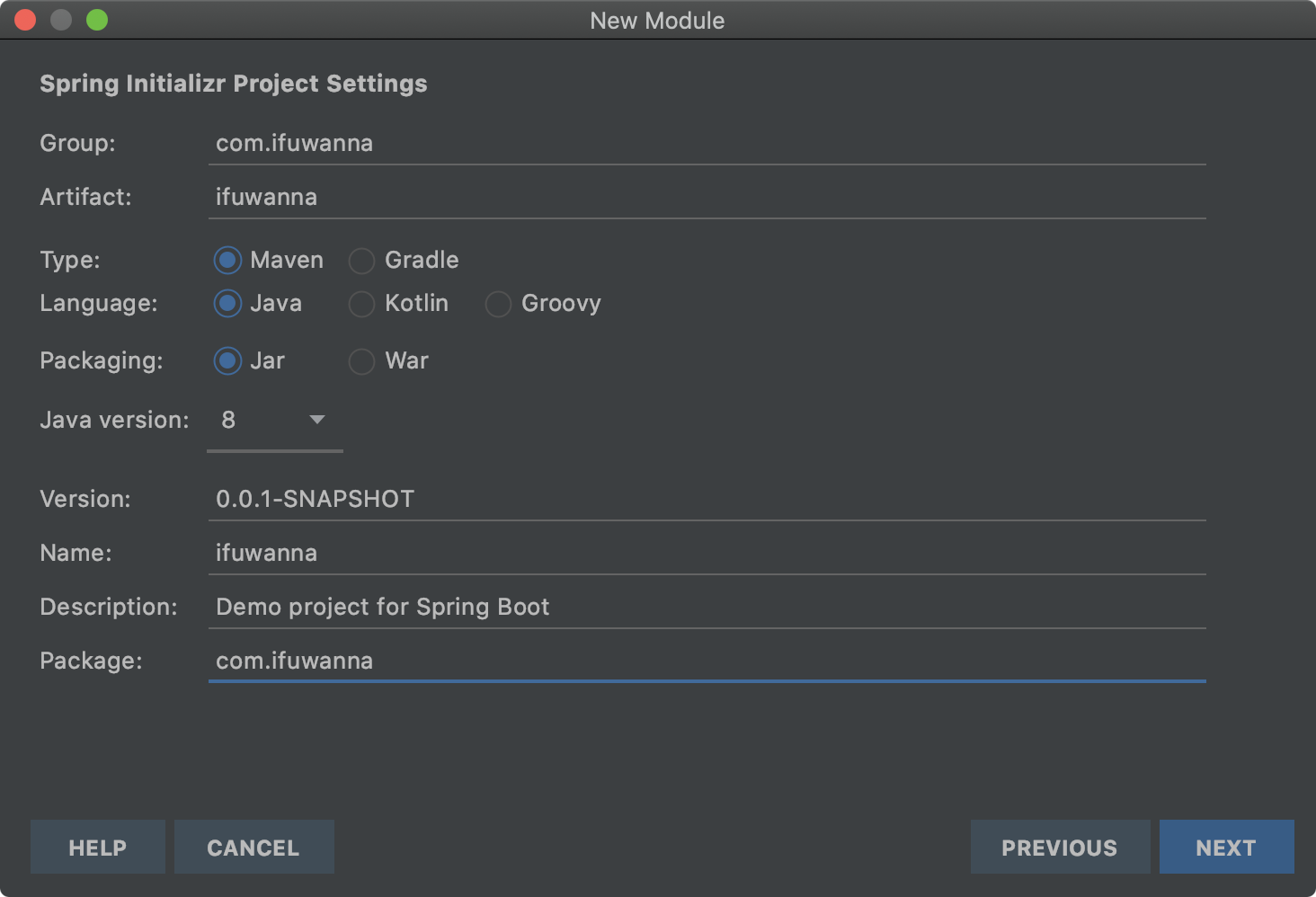Screen dimensions: 1316x897
Task: Close the New Module window
Action: pos(25,20)
